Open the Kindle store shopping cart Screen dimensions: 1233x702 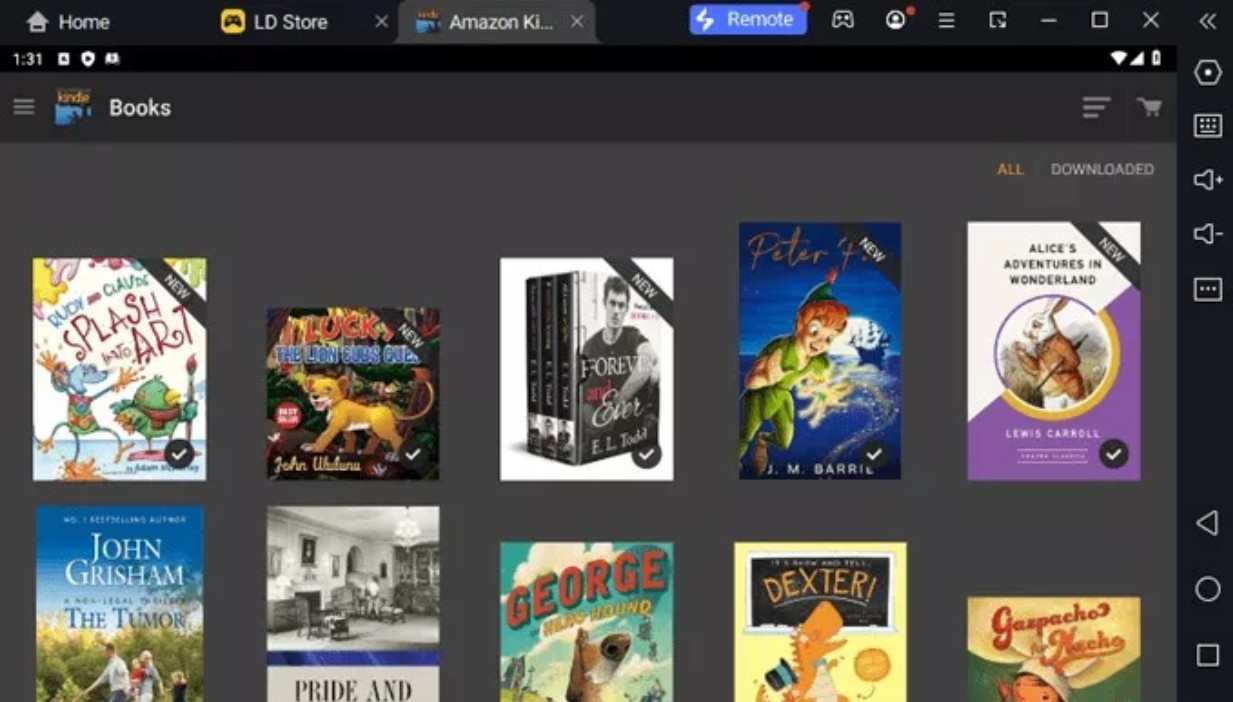tap(1149, 107)
